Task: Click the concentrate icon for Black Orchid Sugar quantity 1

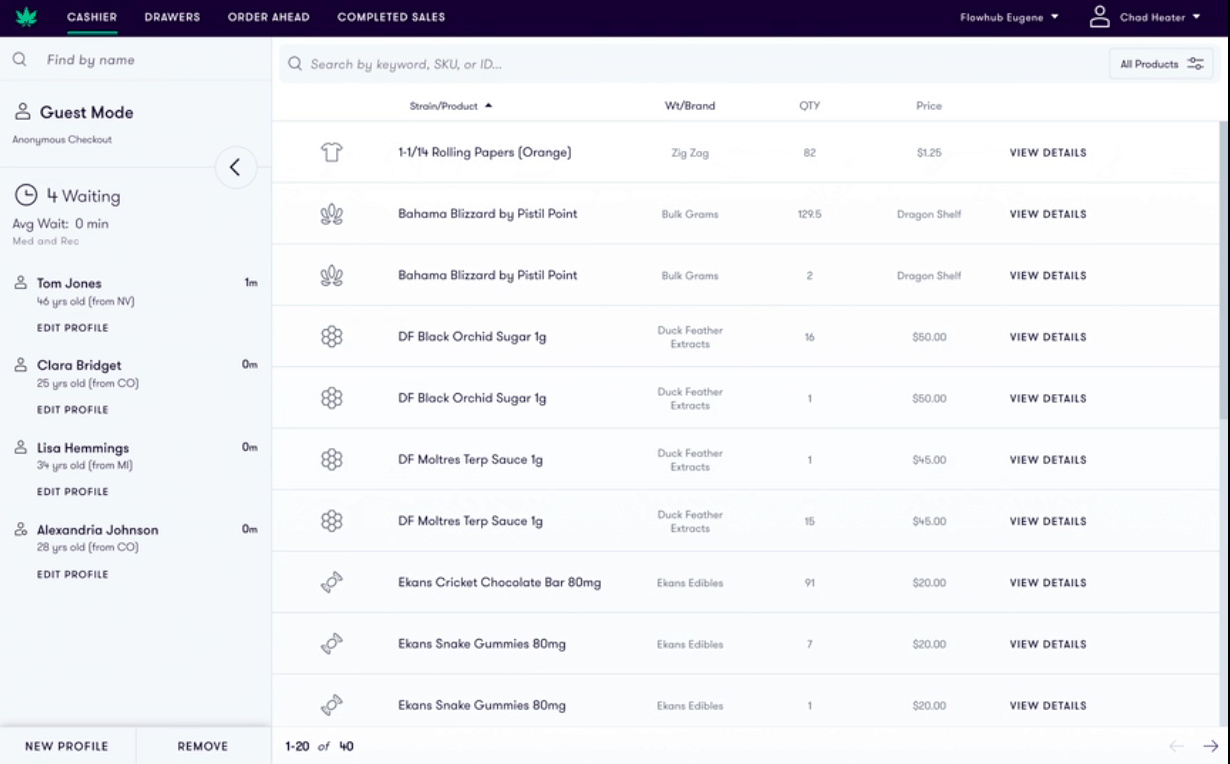Action: (332, 398)
